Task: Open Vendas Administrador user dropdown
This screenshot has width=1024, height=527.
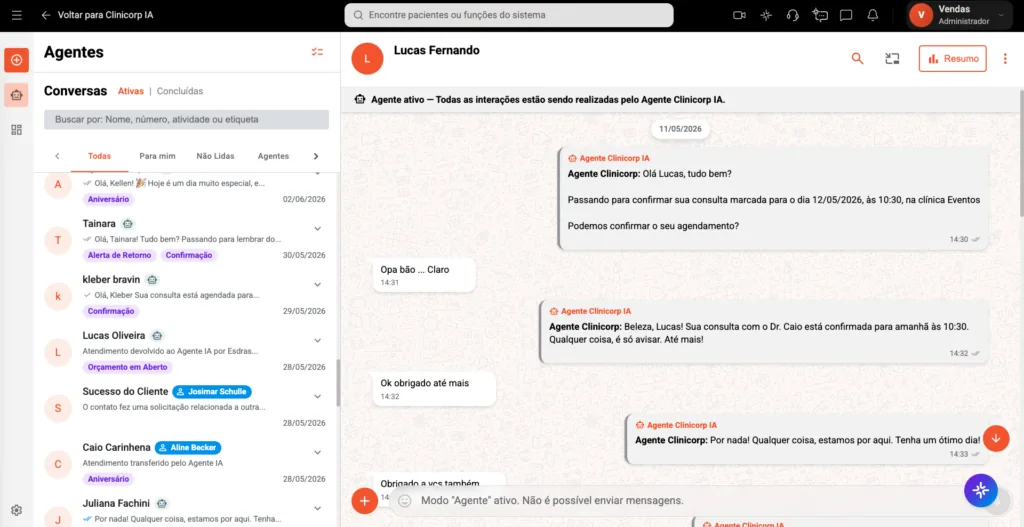Action: (x=961, y=15)
